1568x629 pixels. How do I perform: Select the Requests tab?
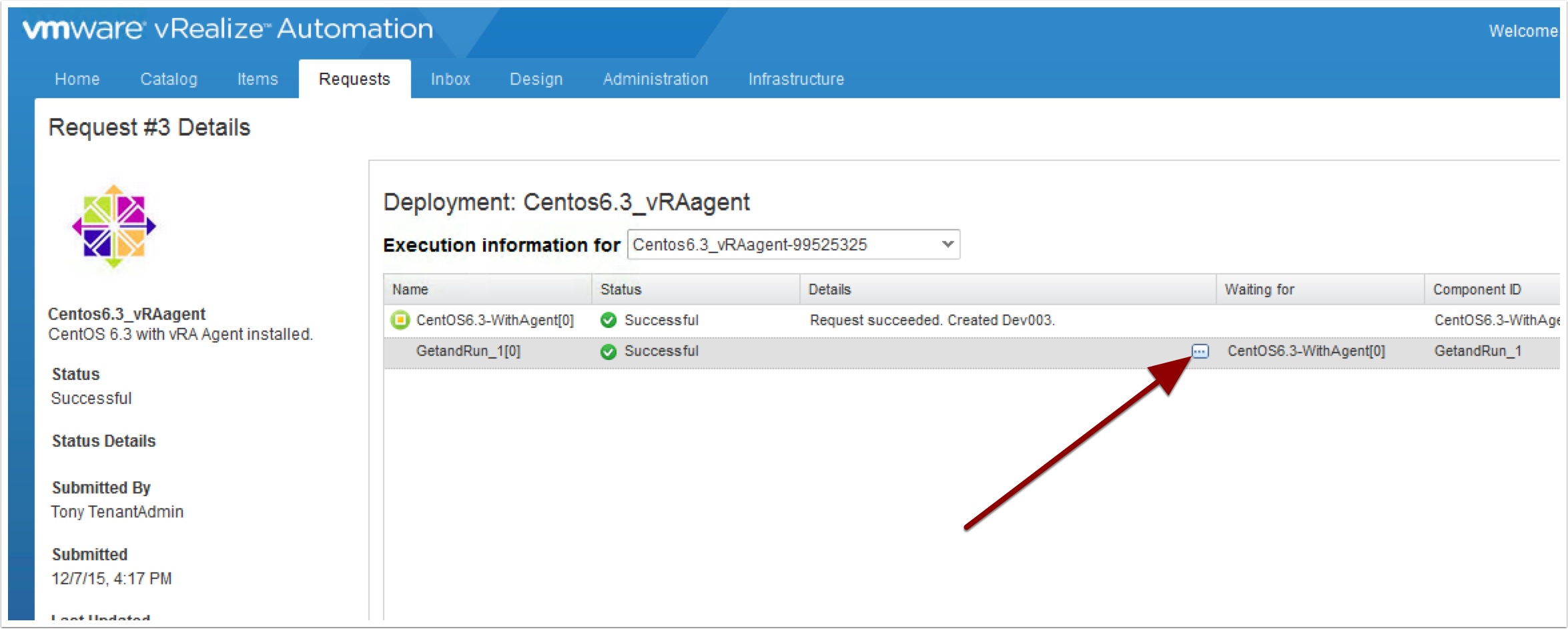tap(354, 79)
